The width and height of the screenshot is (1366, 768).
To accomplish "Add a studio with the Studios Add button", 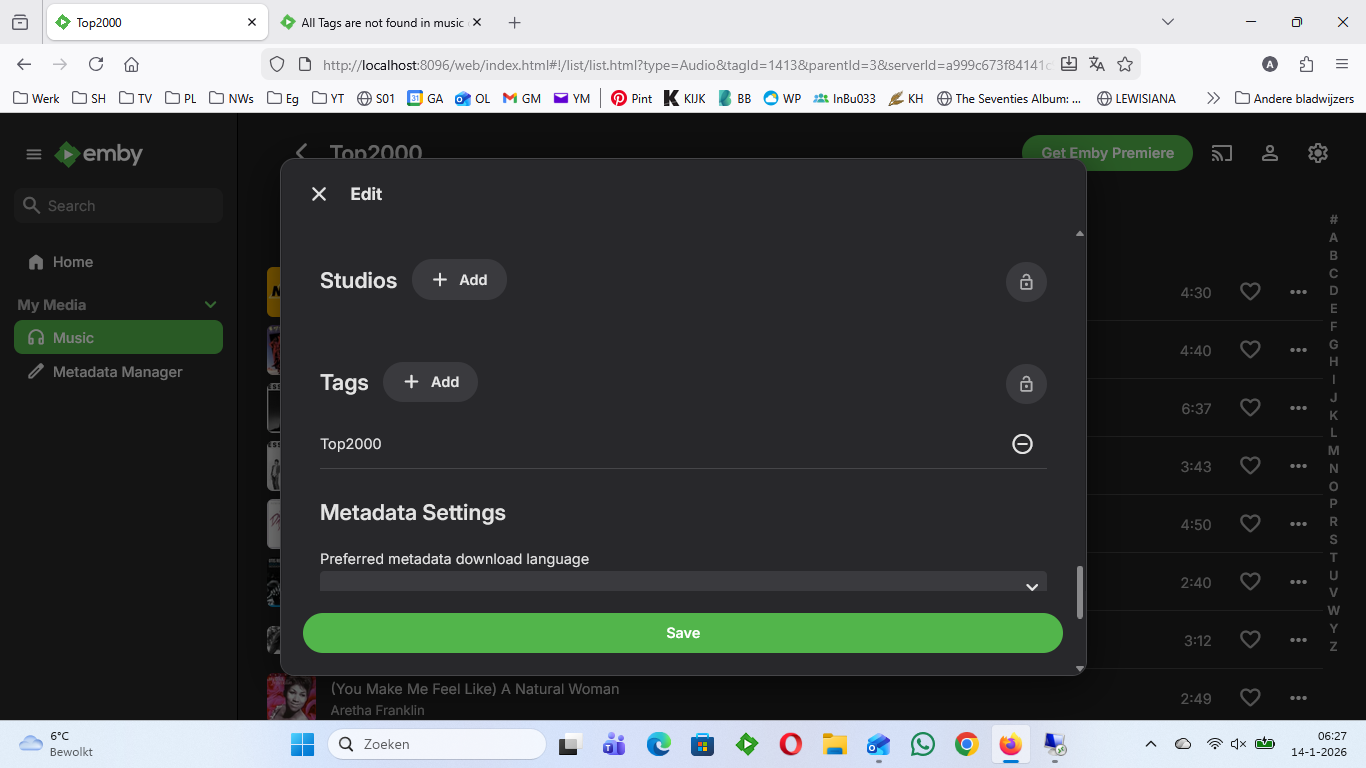I will coord(459,280).
